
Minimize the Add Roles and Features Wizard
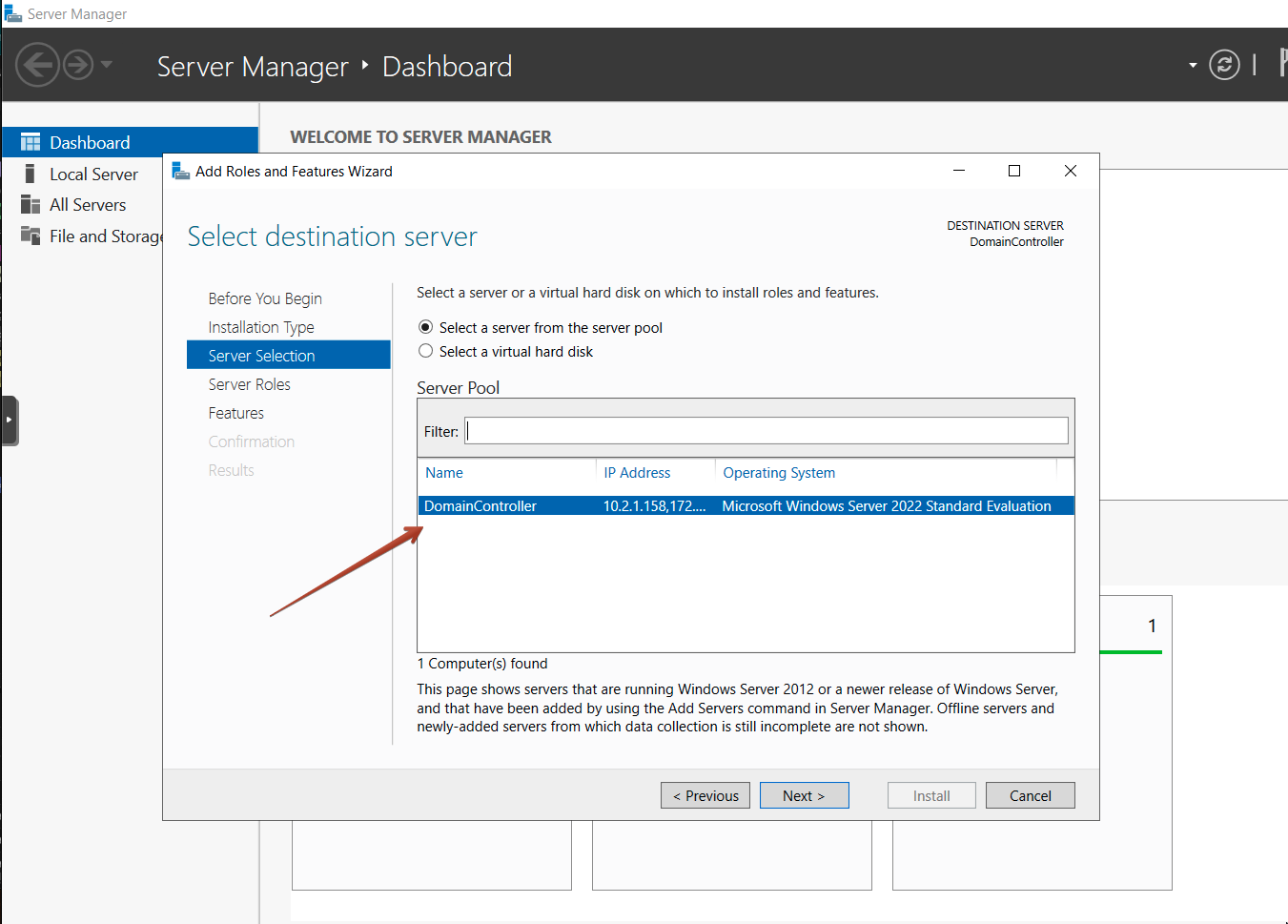point(959,171)
